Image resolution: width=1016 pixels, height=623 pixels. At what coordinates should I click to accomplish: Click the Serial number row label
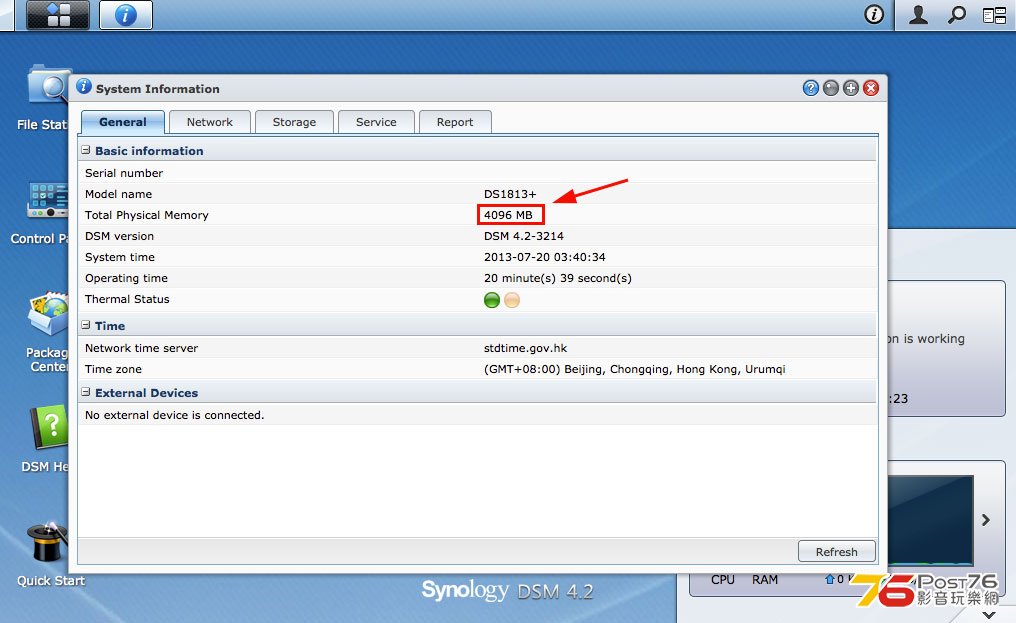coord(124,173)
